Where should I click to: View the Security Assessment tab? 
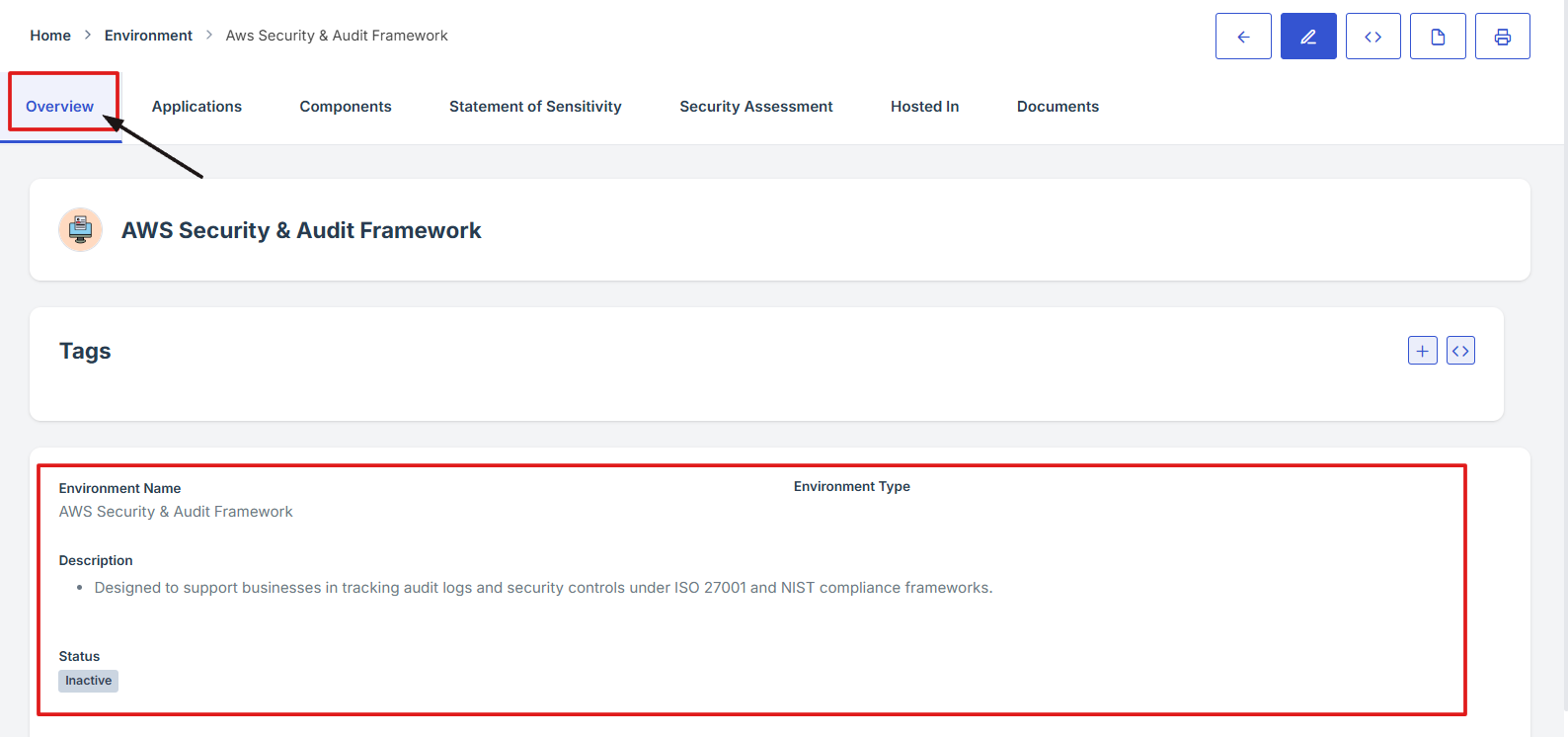point(755,107)
